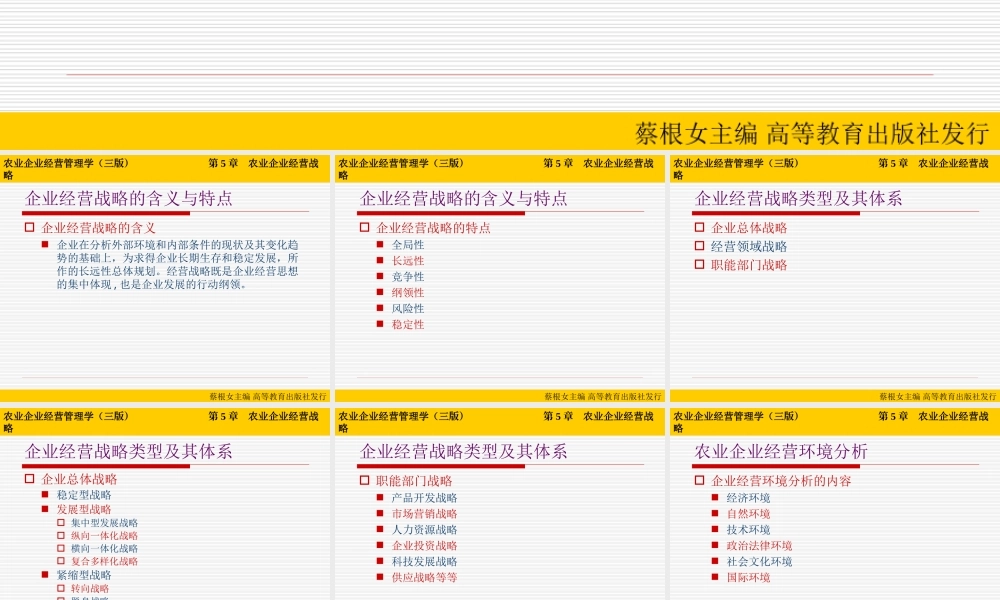Check the hollow square before 企业总体战略
Screen dimensions: 1000x600
coord(29,480)
